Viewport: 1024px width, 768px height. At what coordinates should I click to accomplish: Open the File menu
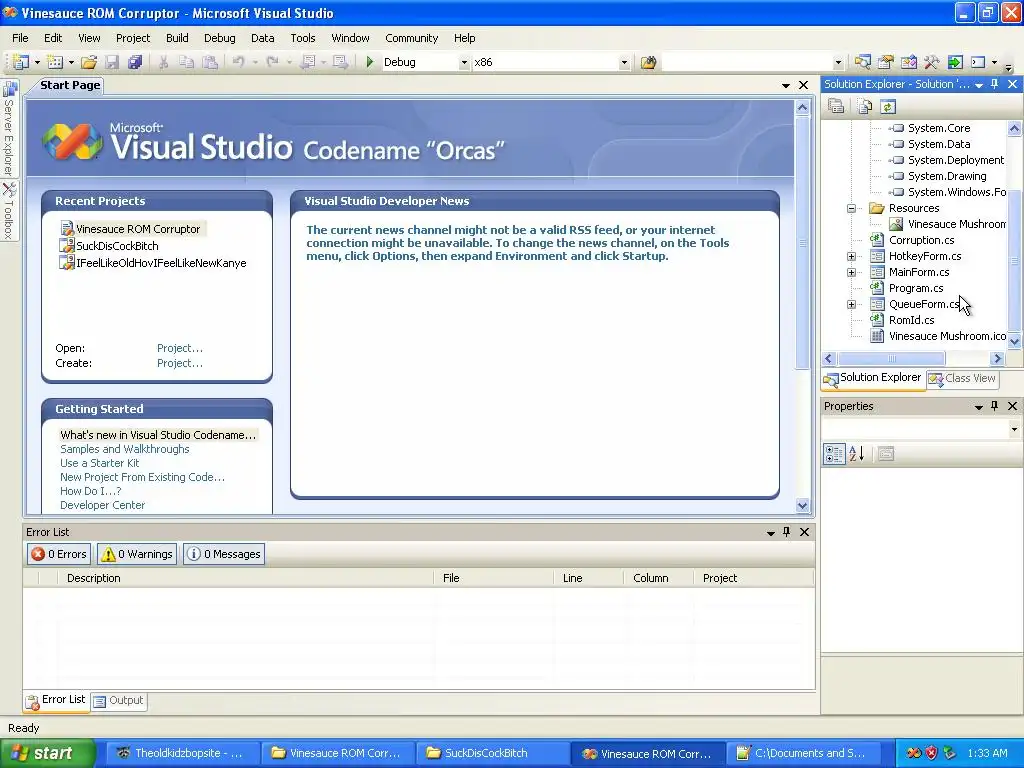20,38
